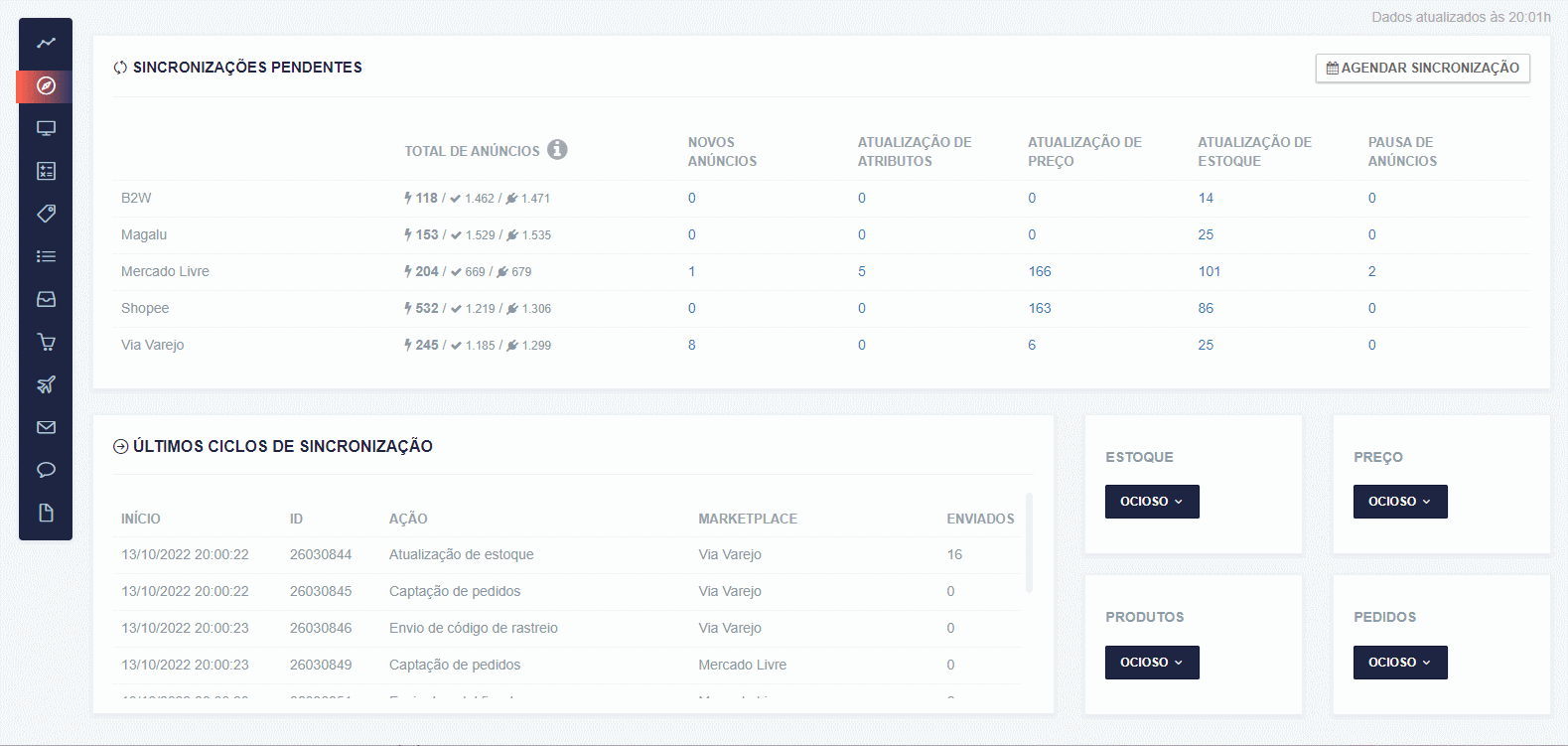This screenshot has width=1568, height=746.
Task: Select the Magalu marketplace row label
Action: (x=144, y=234)
